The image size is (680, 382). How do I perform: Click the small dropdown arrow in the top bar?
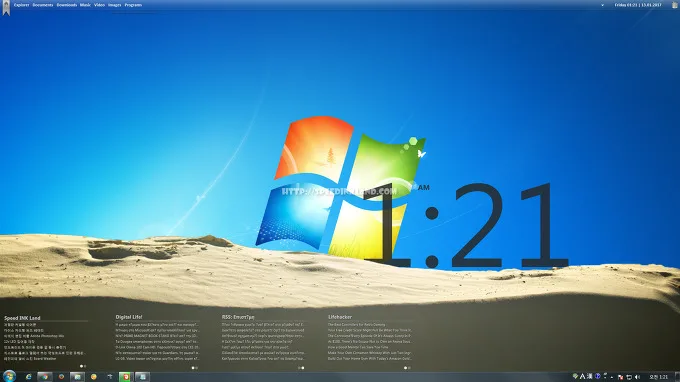[x=602, y=5]
